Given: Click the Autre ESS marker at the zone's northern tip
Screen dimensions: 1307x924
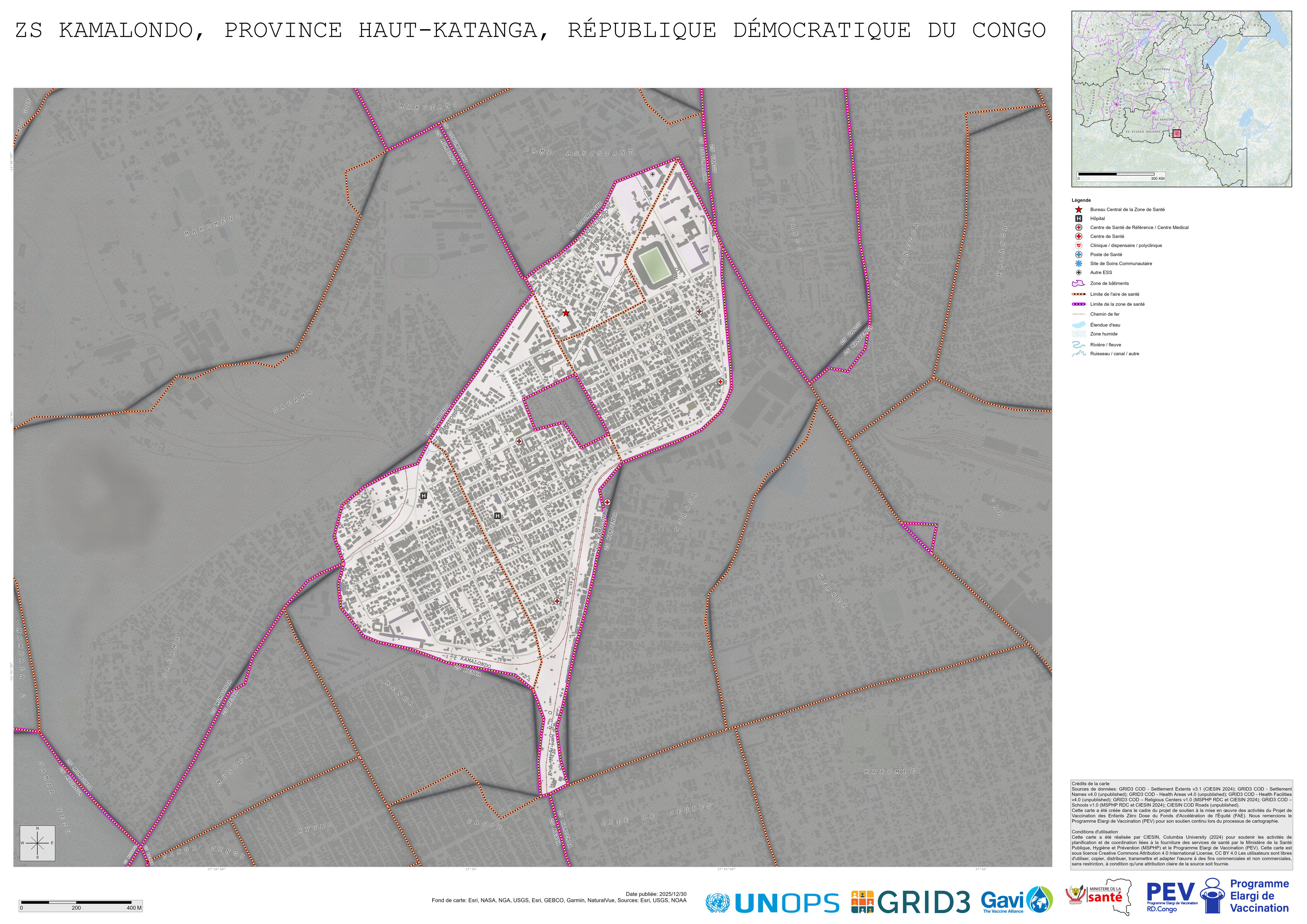Looking at the screenshot, I should coord(653,174).
